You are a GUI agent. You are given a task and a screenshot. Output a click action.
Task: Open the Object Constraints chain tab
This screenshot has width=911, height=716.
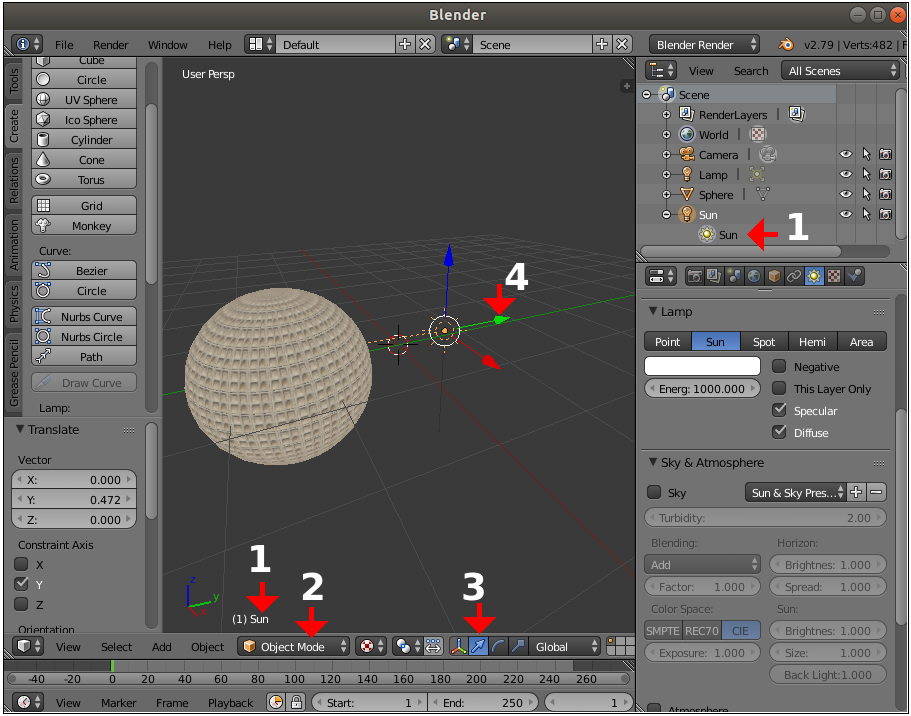(x=794, y=276)
